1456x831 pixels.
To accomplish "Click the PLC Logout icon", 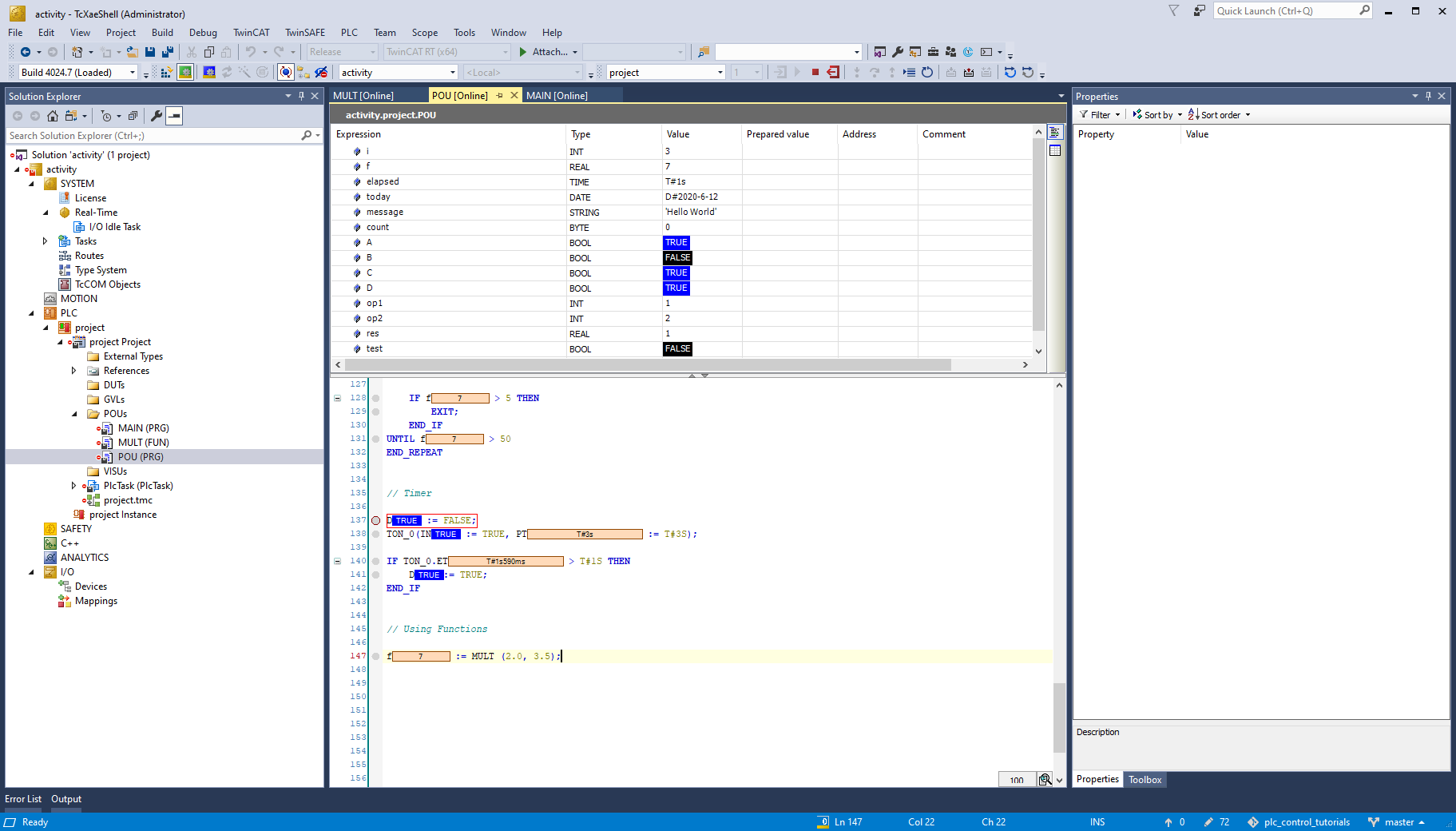I will [x=833, y=73].
